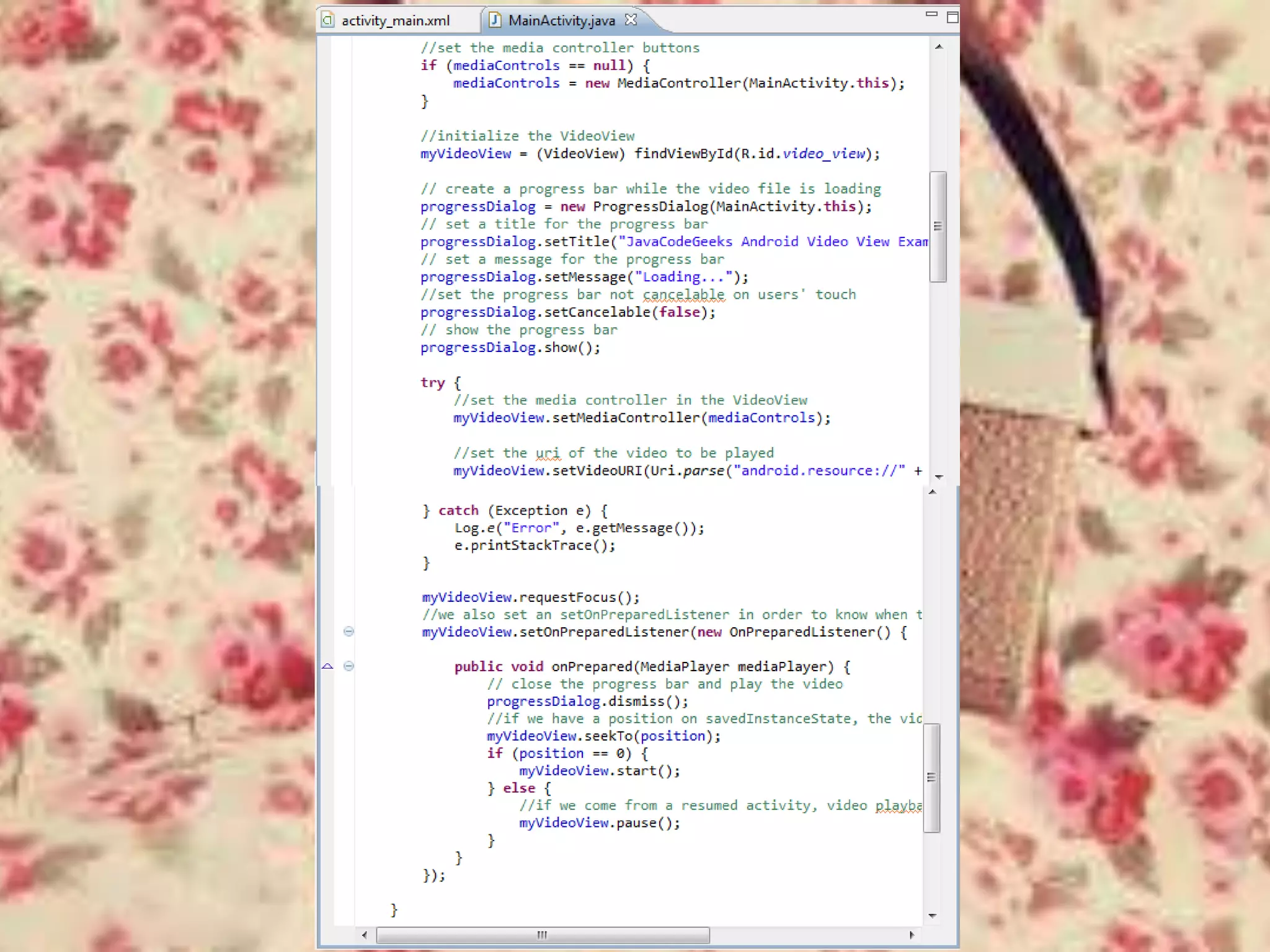Click lower code pane scroll-up arrow
The width and height of the screenshot is (1270, 952).
point(932,492)
